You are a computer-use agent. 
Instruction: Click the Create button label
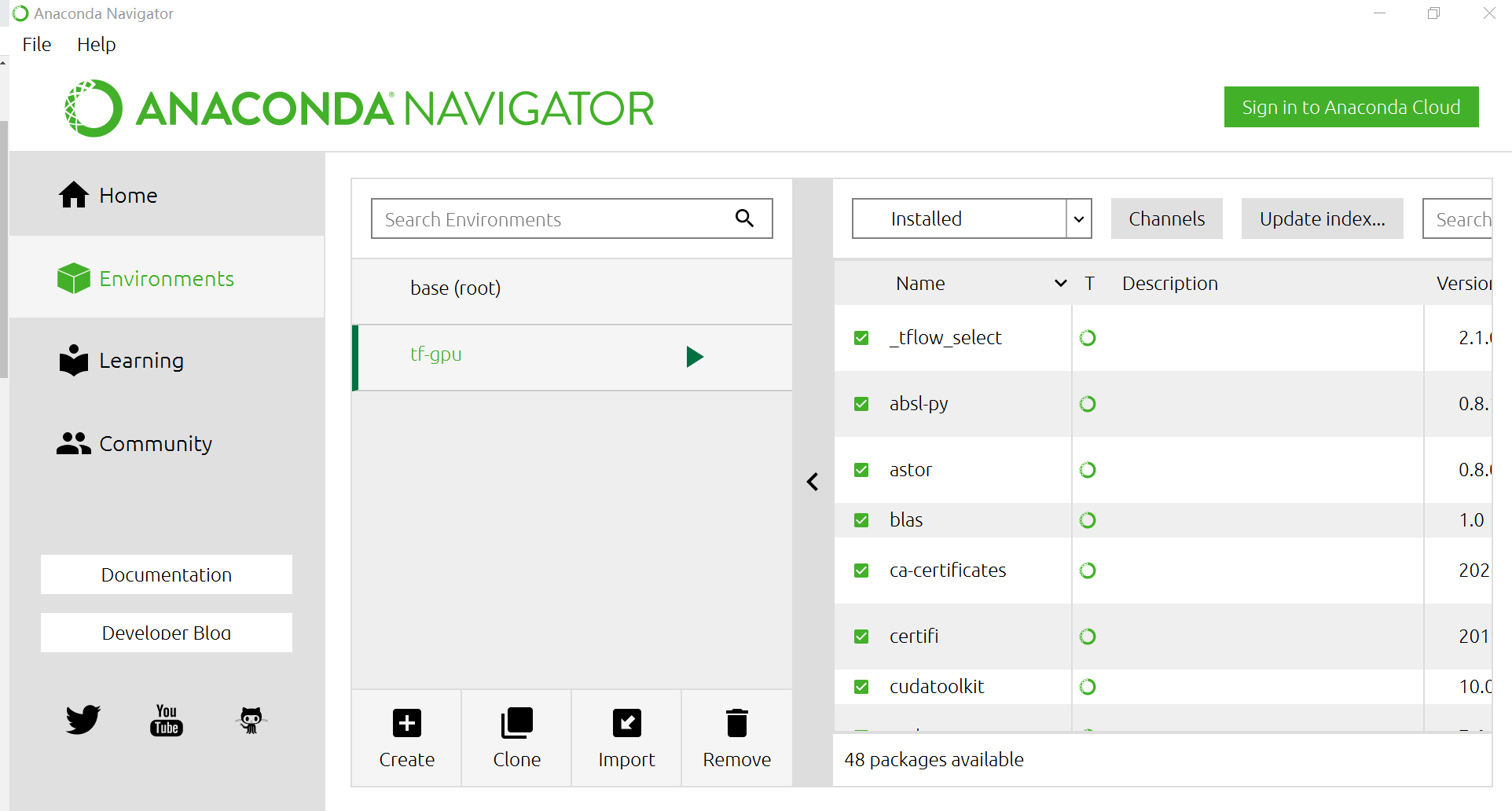407,759
